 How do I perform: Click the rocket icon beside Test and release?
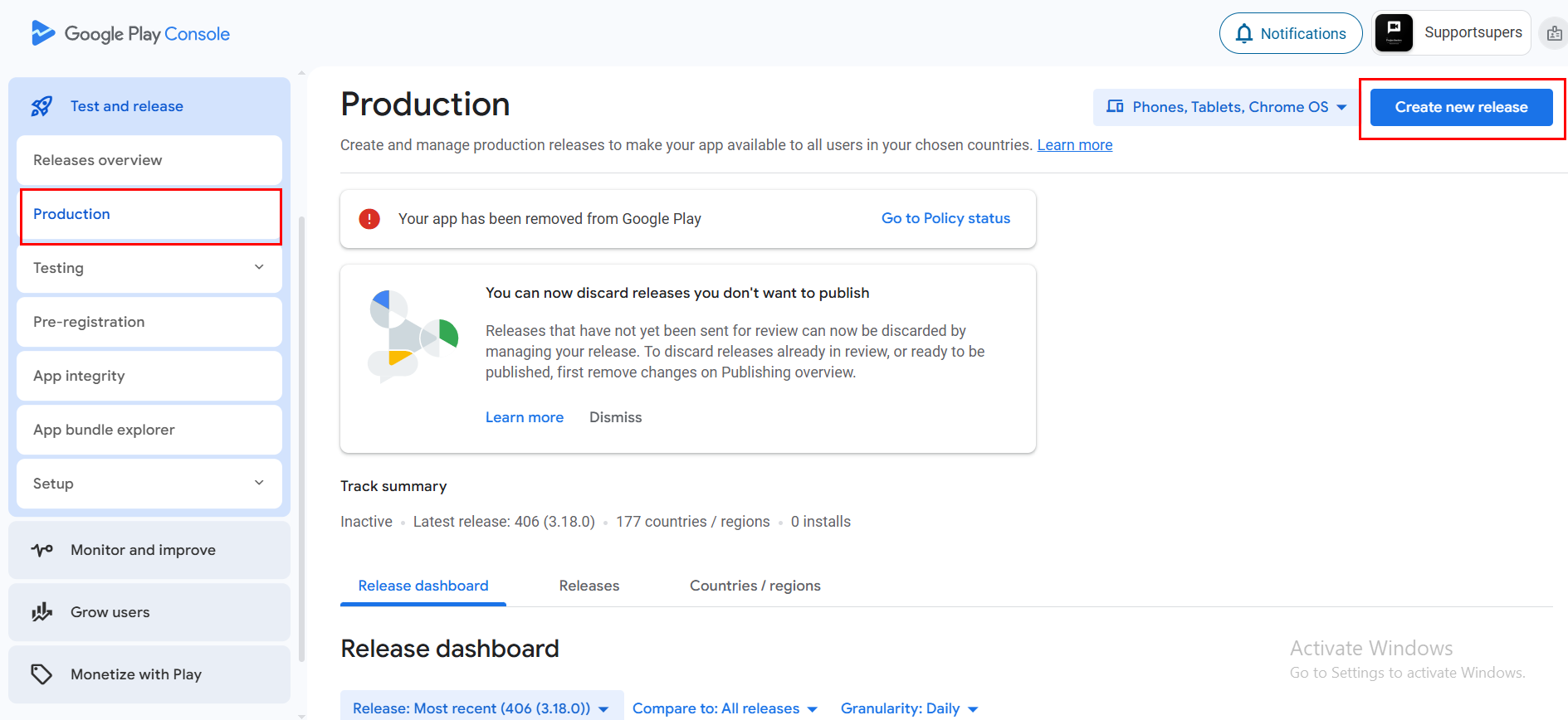[x=42, y=106]
